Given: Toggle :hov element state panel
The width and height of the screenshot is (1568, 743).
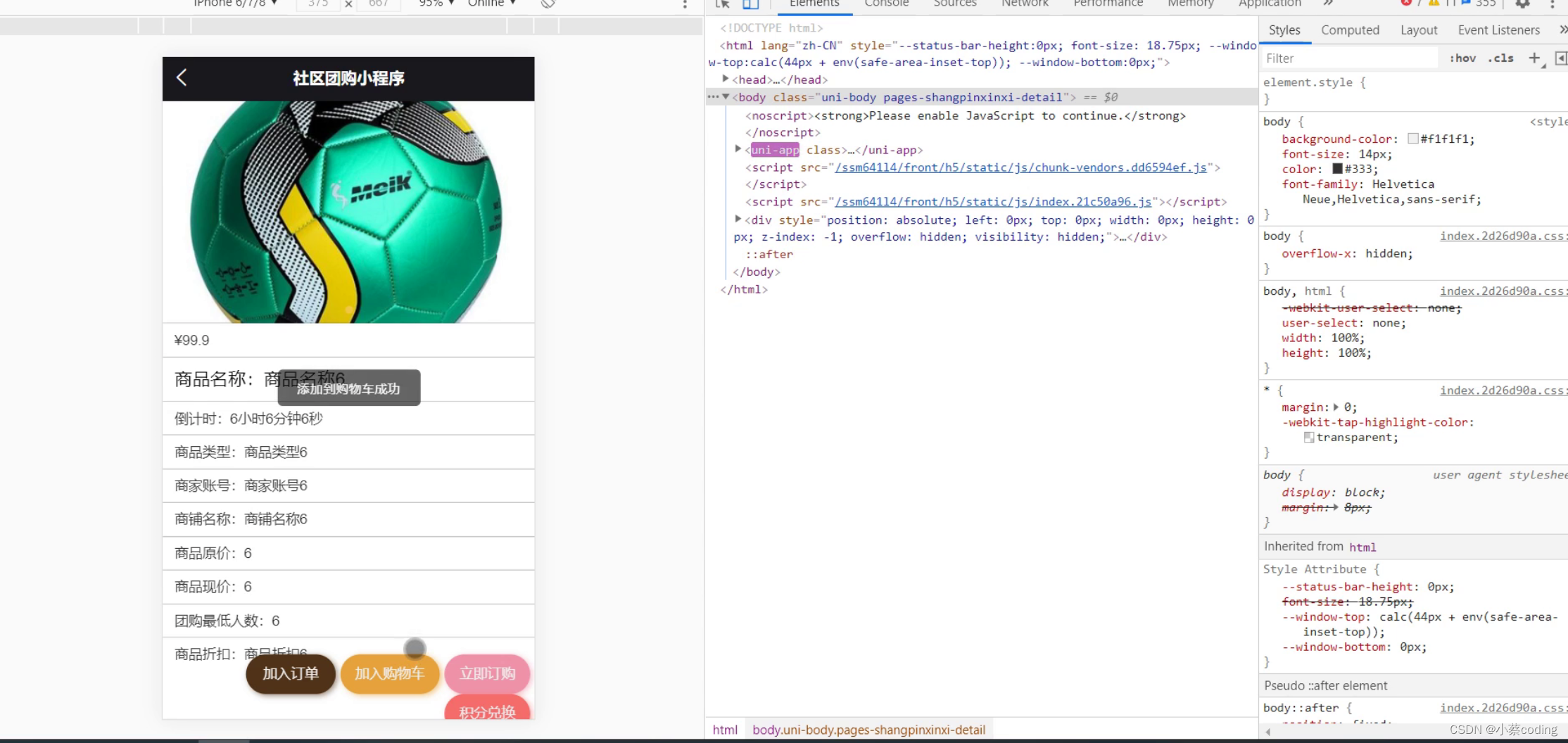Looking at the screenshot, I should tap(1462, 58).
